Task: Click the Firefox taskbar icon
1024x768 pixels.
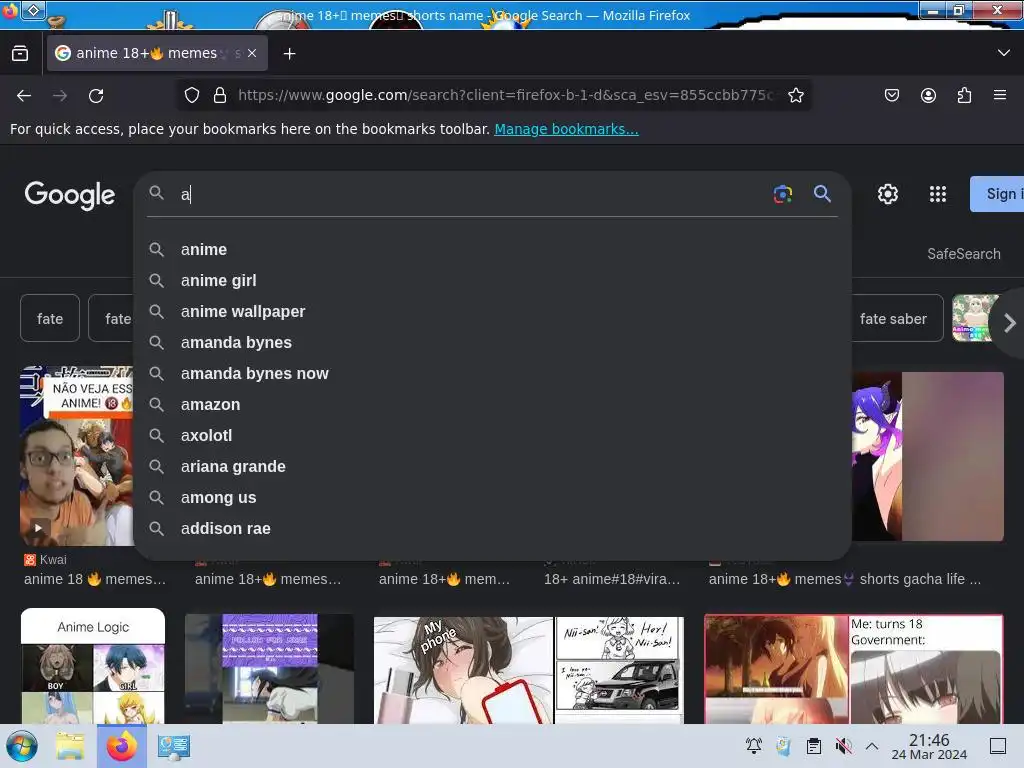Action: coord(121,746)
